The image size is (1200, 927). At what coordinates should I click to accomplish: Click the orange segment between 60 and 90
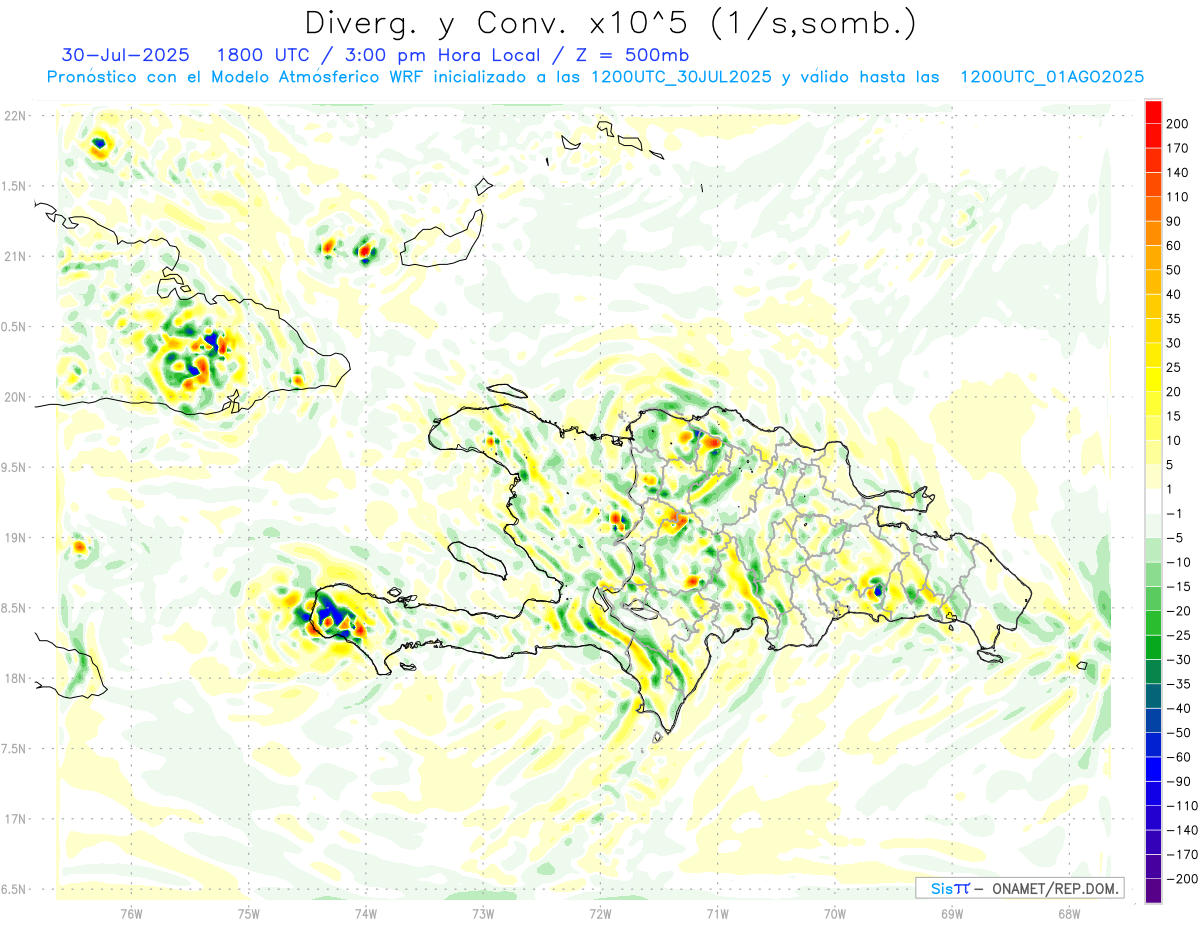point(1154,233)
